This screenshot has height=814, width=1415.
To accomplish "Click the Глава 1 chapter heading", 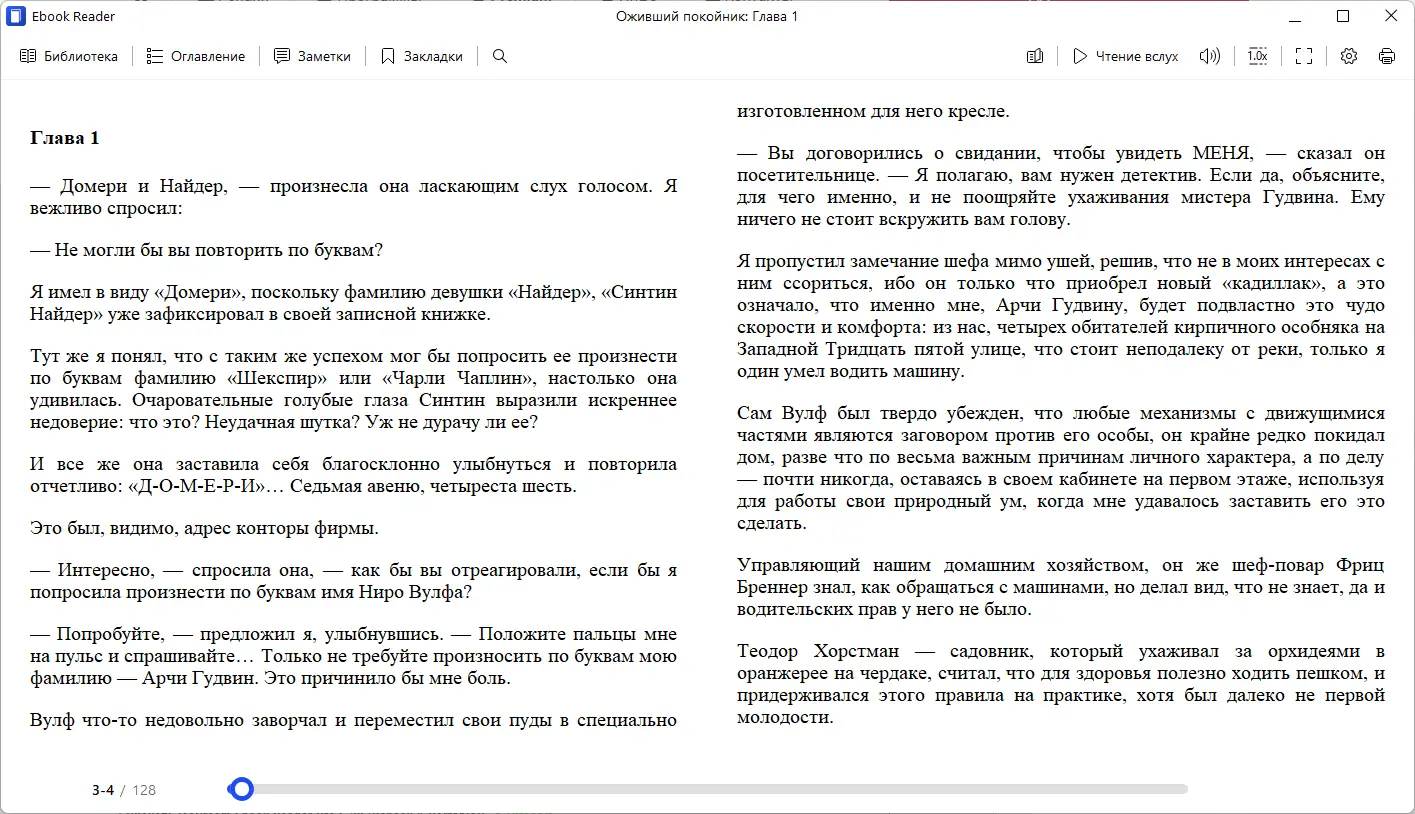I will (x=64, y=138).
